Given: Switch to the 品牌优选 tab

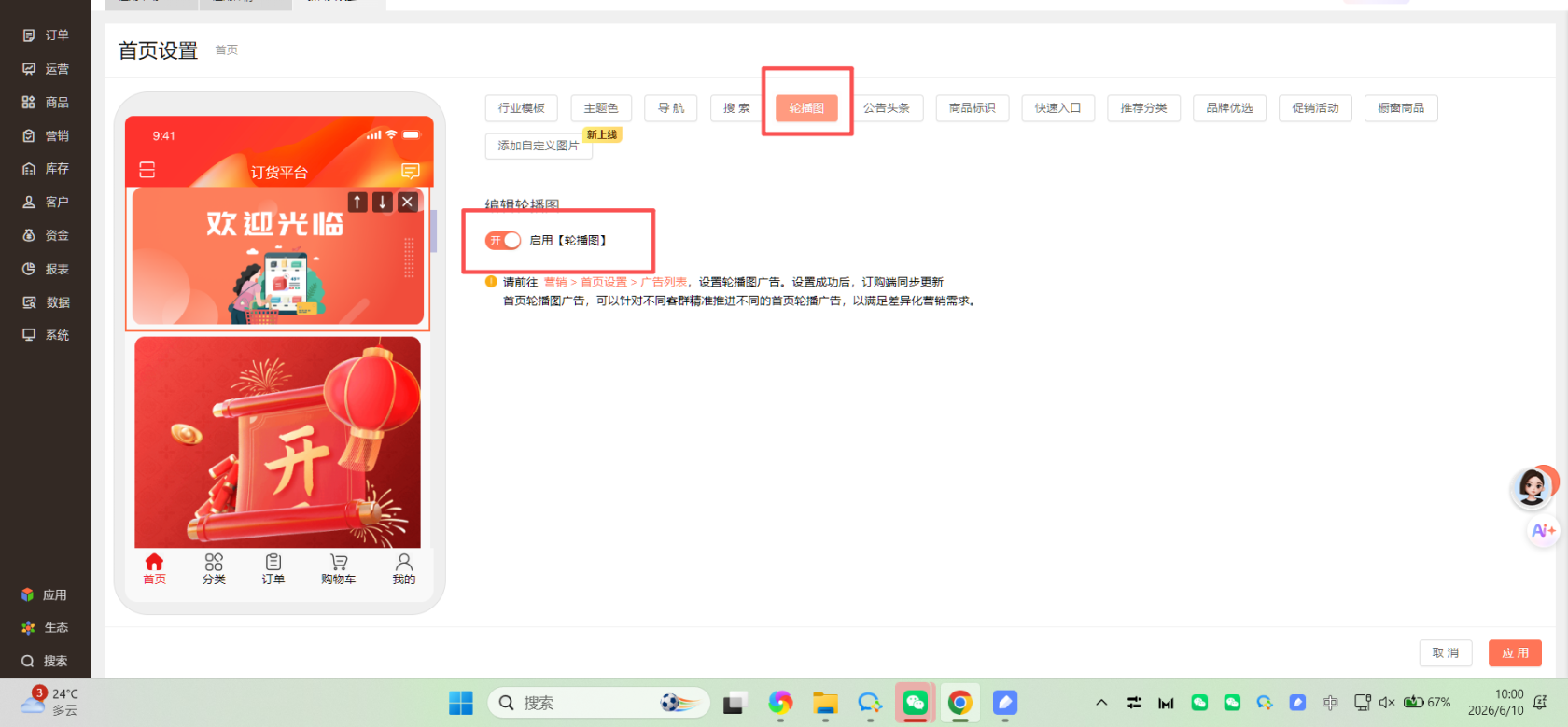Looking at the screenshot, I should click(1229, 108).
